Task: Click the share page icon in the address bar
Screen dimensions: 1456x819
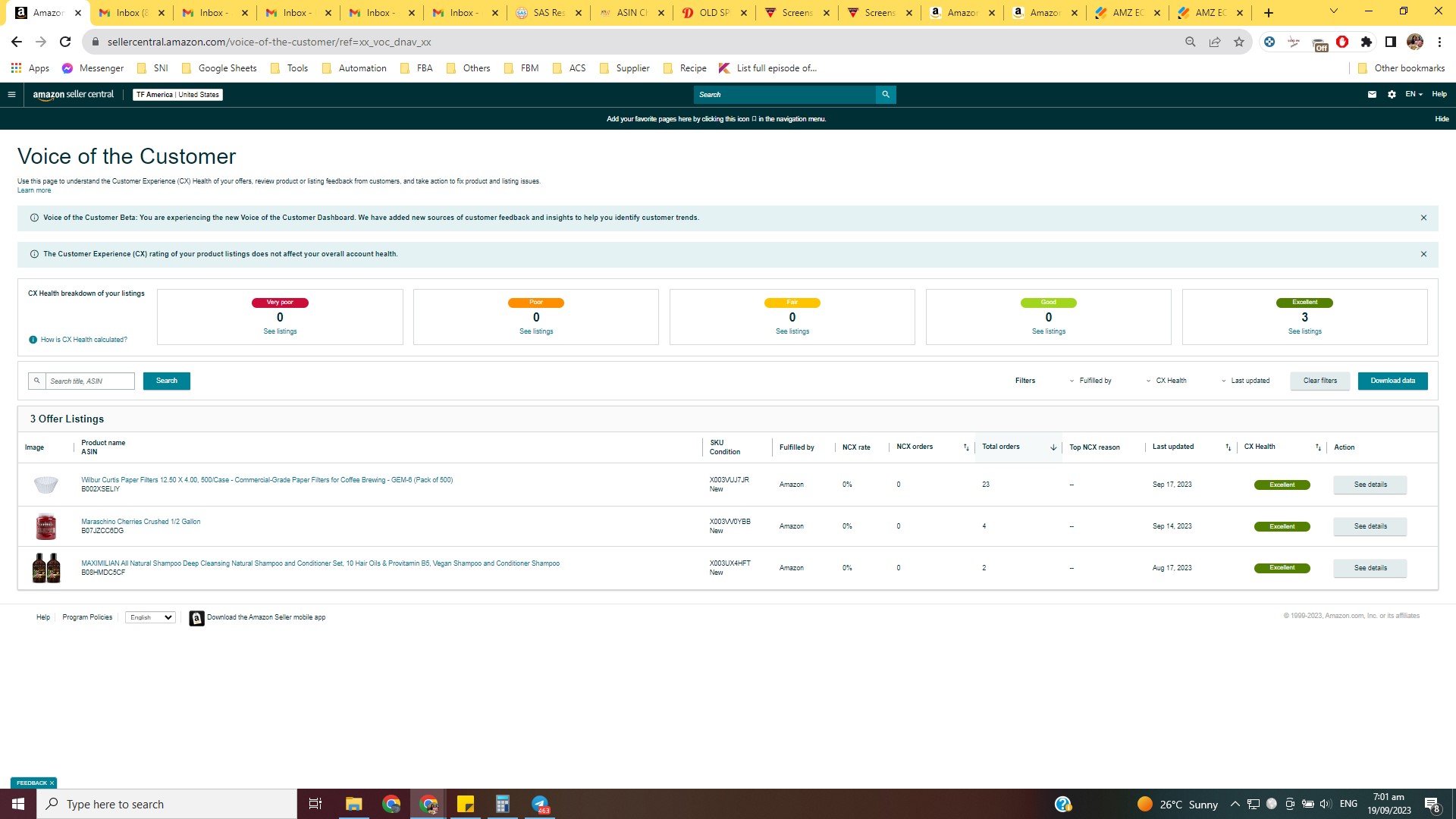Action: point(1215,42)
